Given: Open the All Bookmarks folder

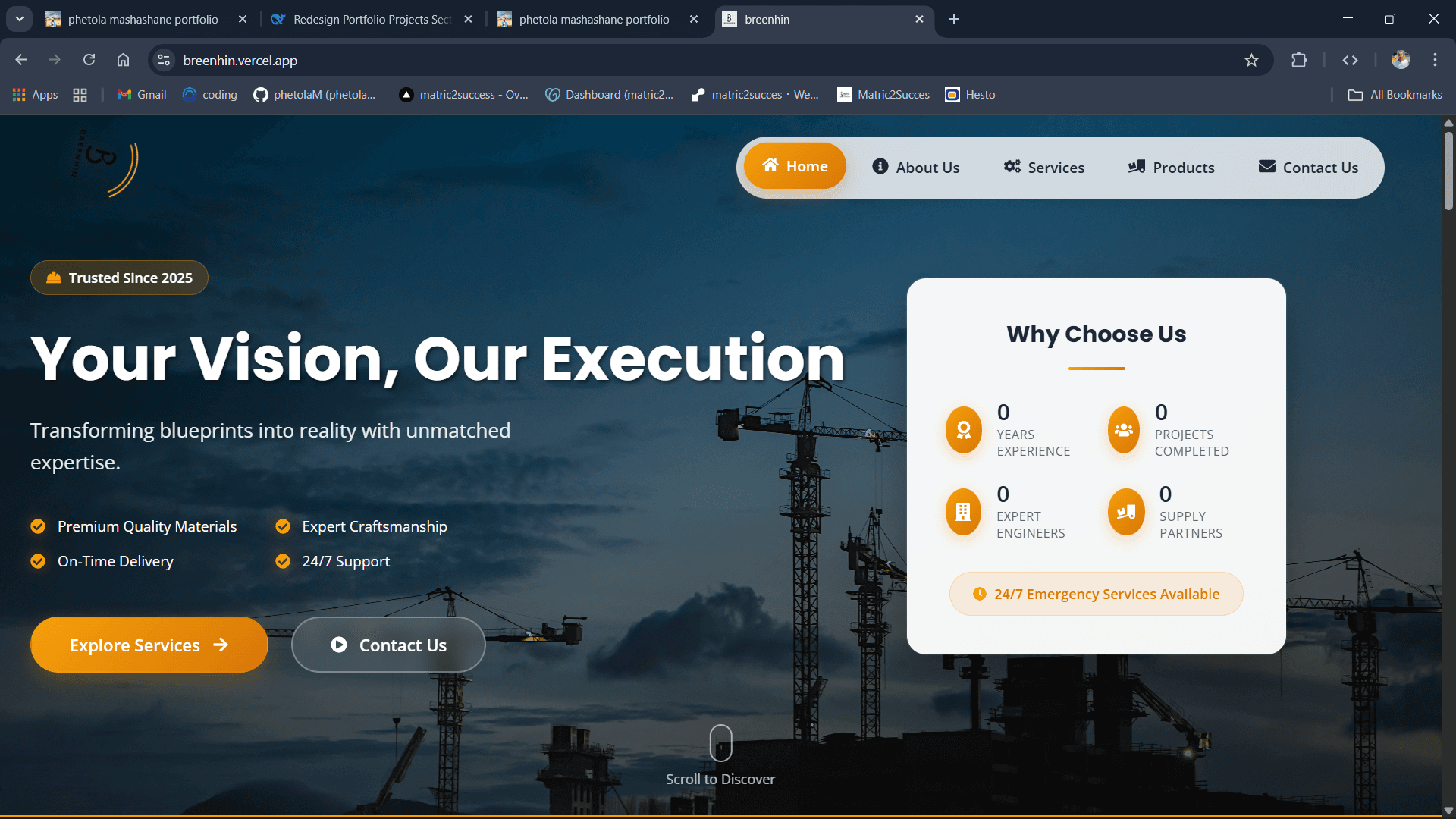Looking at the screenshot, I should click(x=1394, y=94).
